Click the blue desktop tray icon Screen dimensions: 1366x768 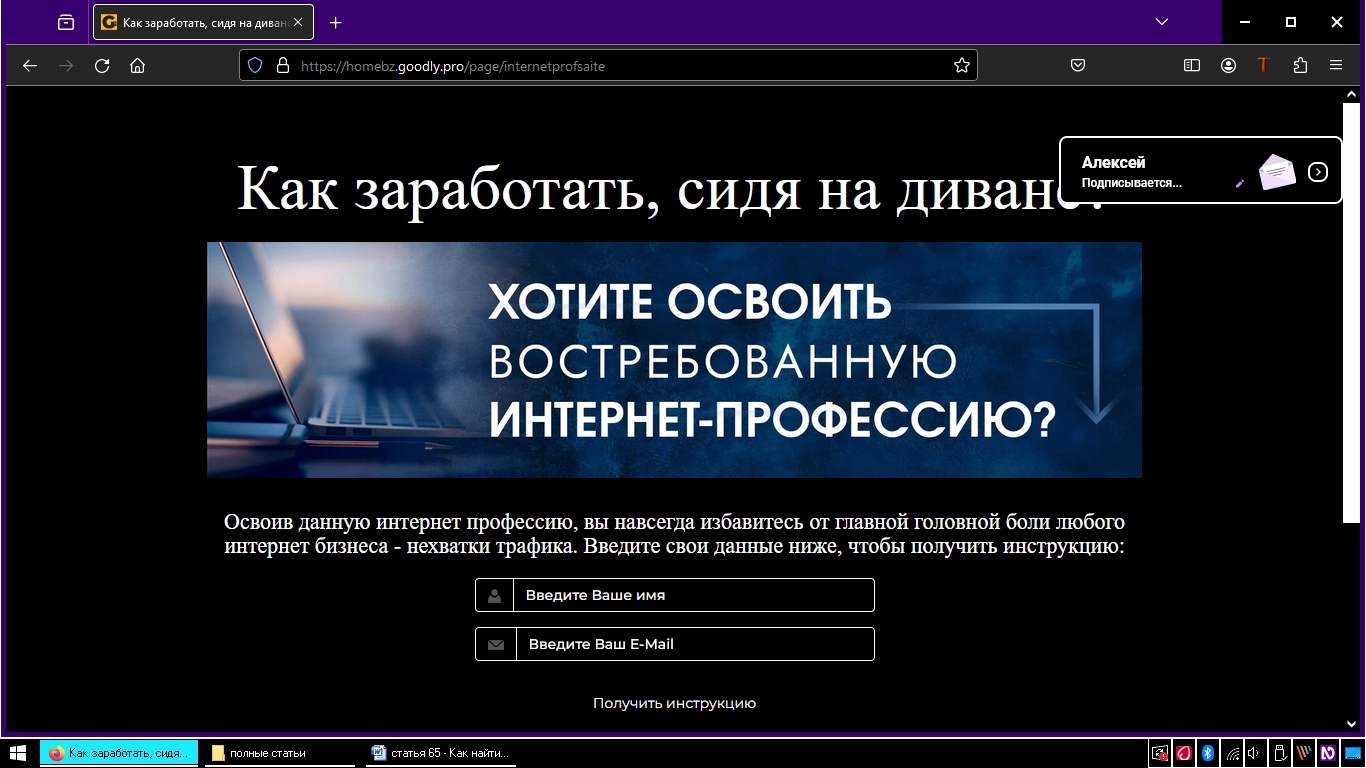(x=1351, y=753)
